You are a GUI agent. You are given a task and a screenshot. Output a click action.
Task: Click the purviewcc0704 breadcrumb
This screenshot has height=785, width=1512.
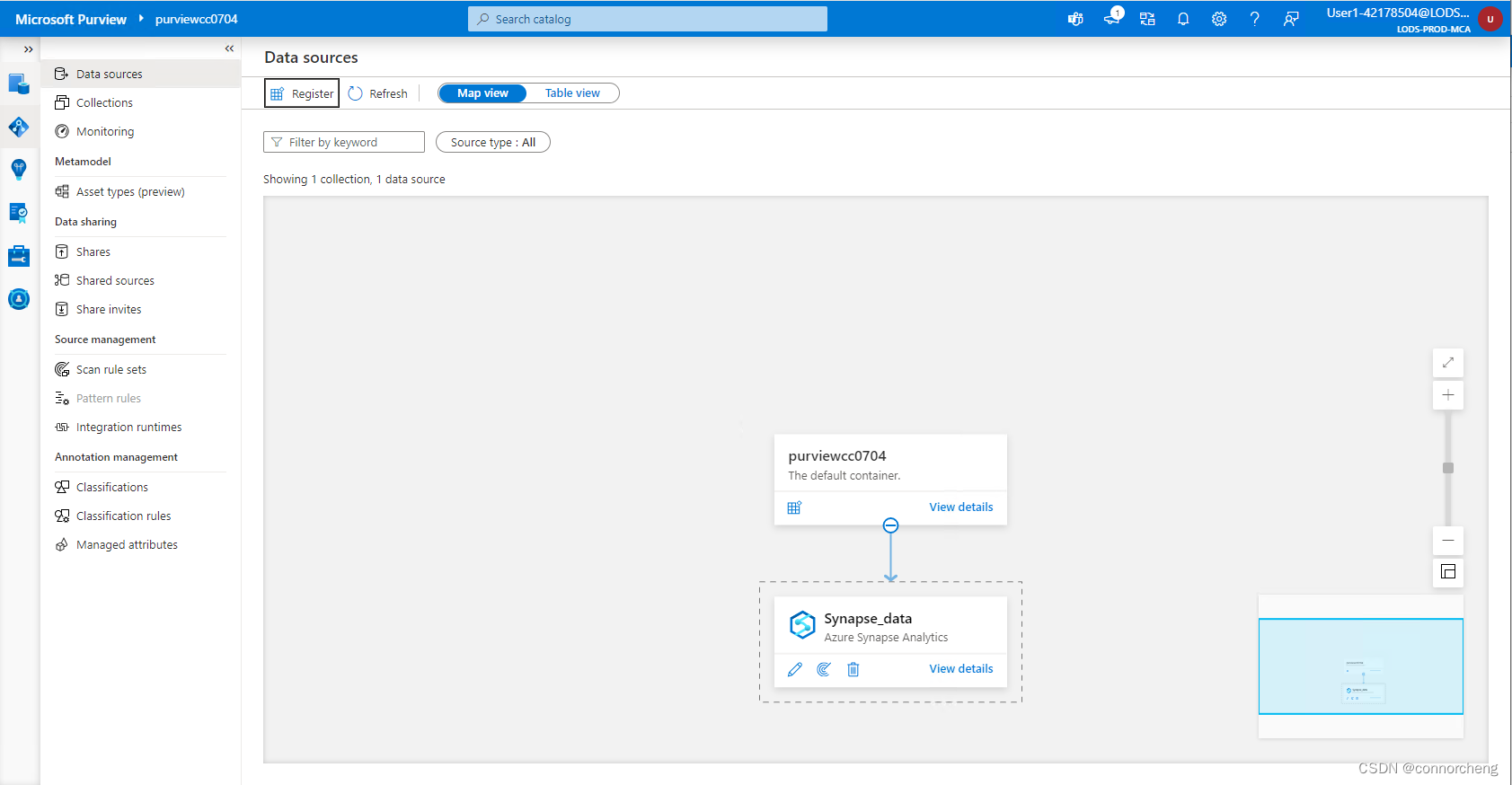click(197, 19)
